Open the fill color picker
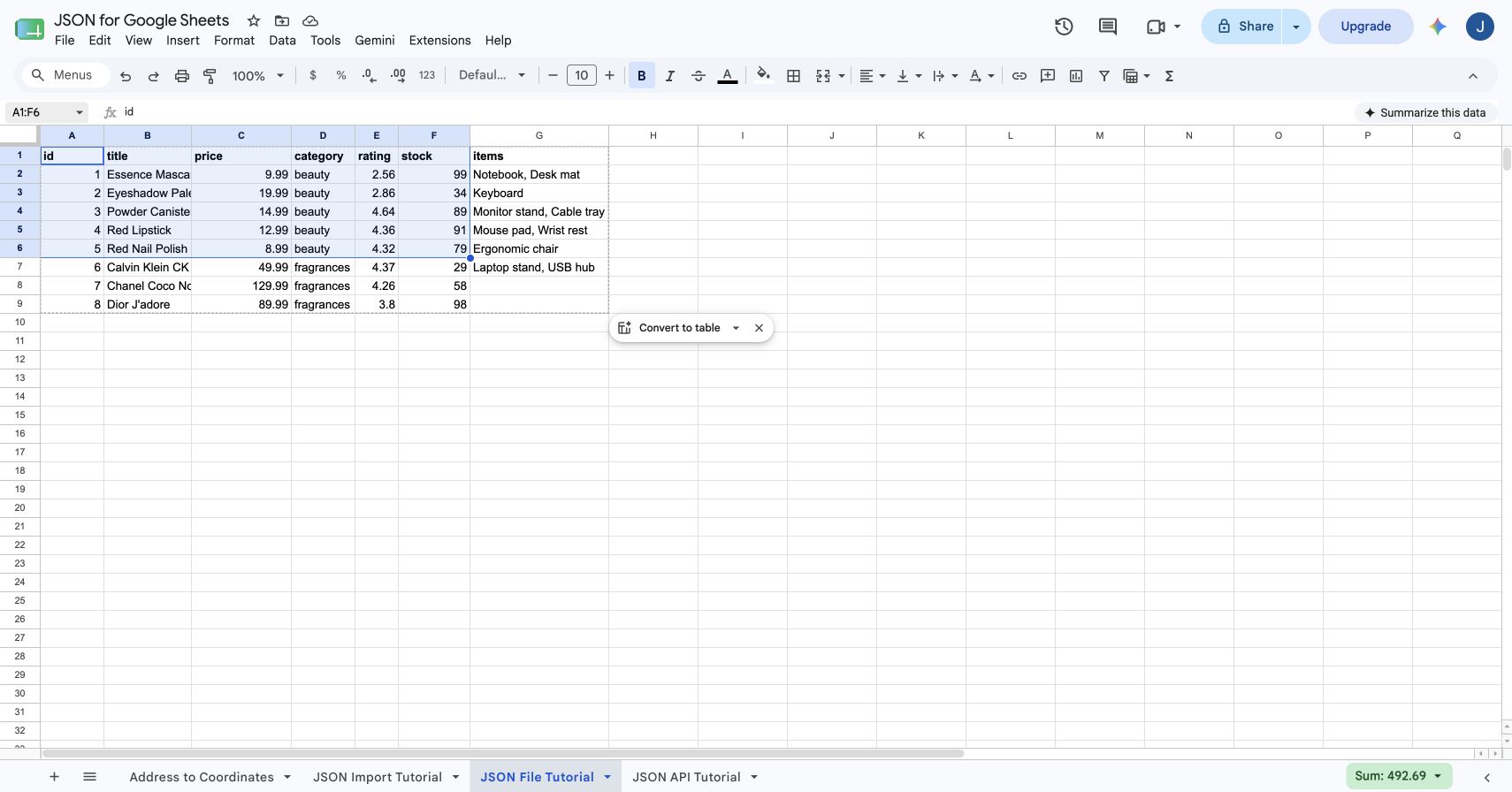1512x792 pixels. 764,76
